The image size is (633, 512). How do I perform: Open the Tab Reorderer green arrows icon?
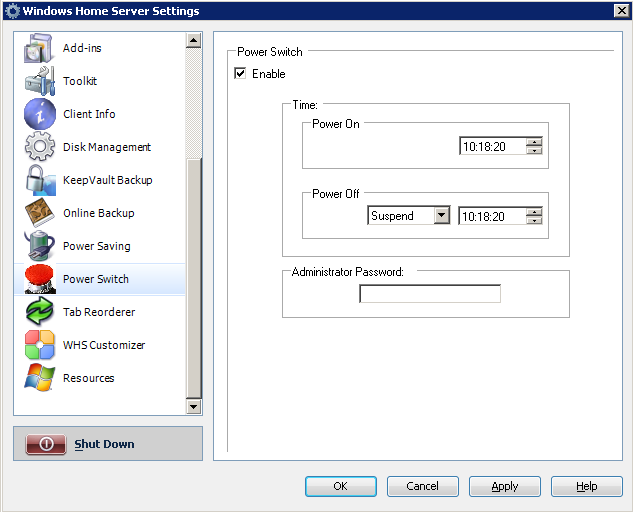click(39, 312)
